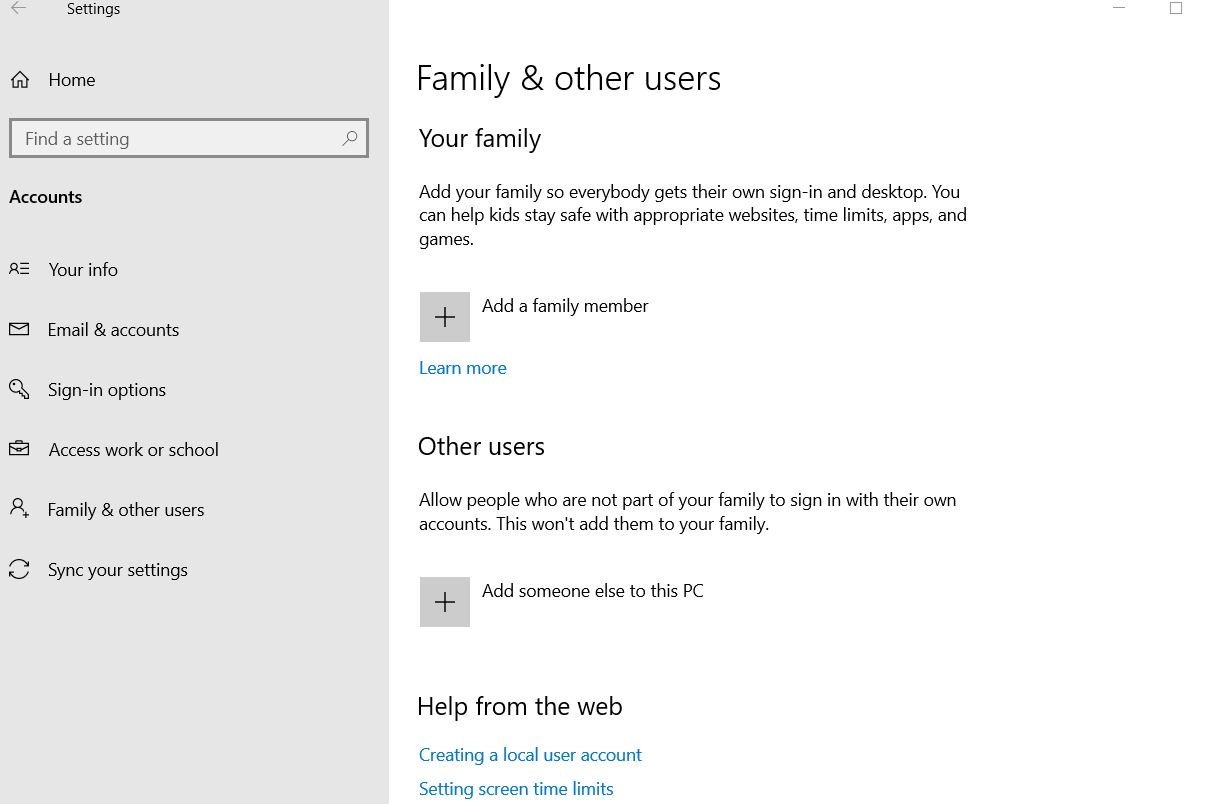This screenshot has height=804, width=1214.
Task: Click the Access work or school briefcase icon
Action: 19,449
